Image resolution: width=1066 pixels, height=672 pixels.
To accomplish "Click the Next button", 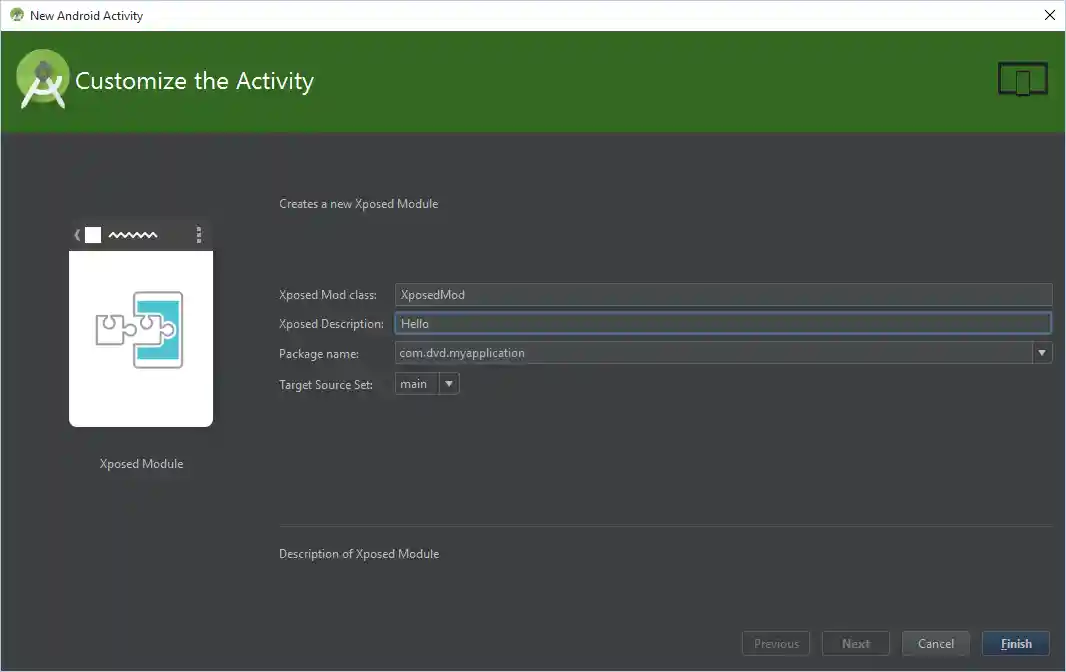I will 856,644.
